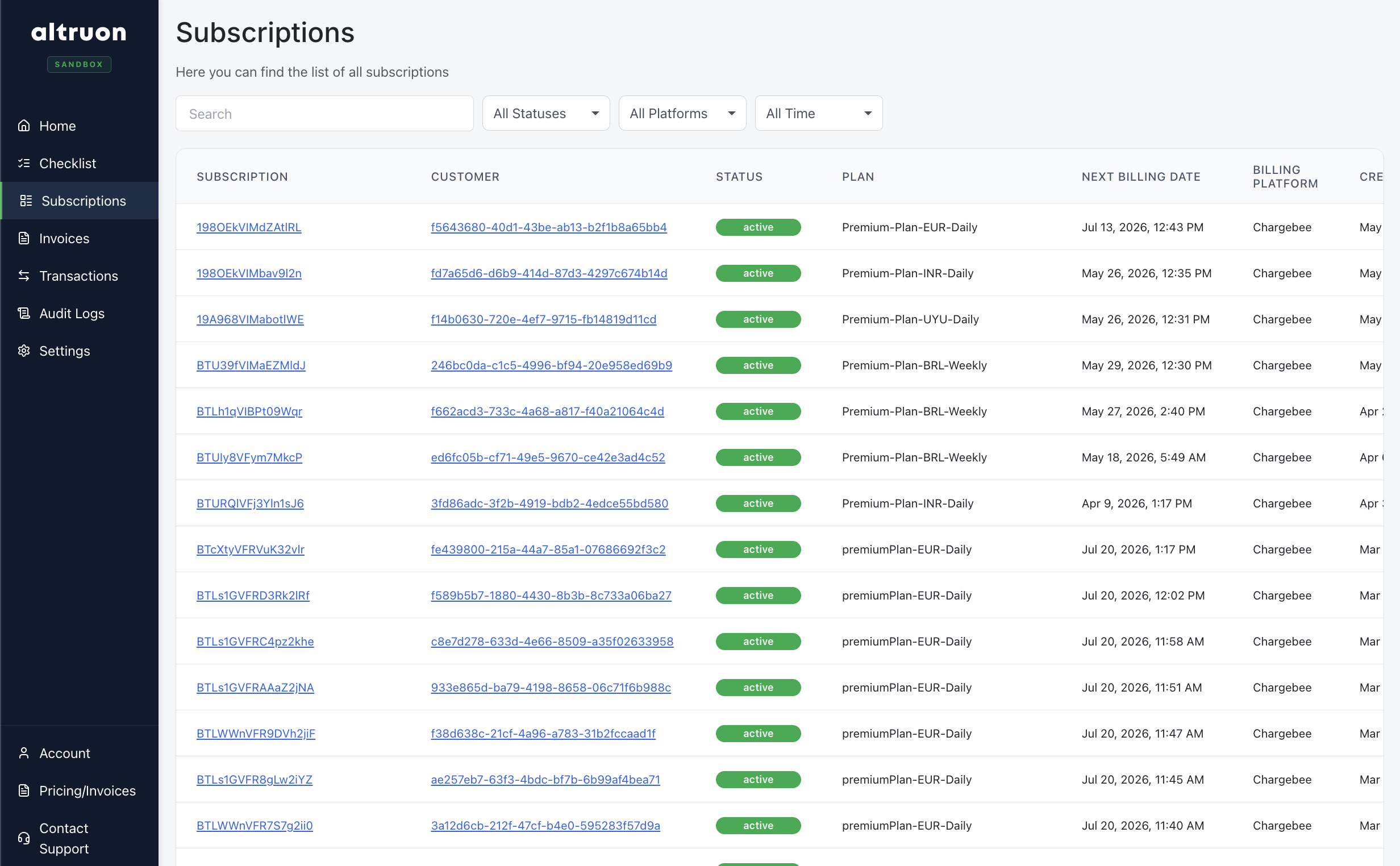Open subscription BTcXtyVFRVuK32vlr
The height and width of the screenshot is (866, 1400).
250,549
